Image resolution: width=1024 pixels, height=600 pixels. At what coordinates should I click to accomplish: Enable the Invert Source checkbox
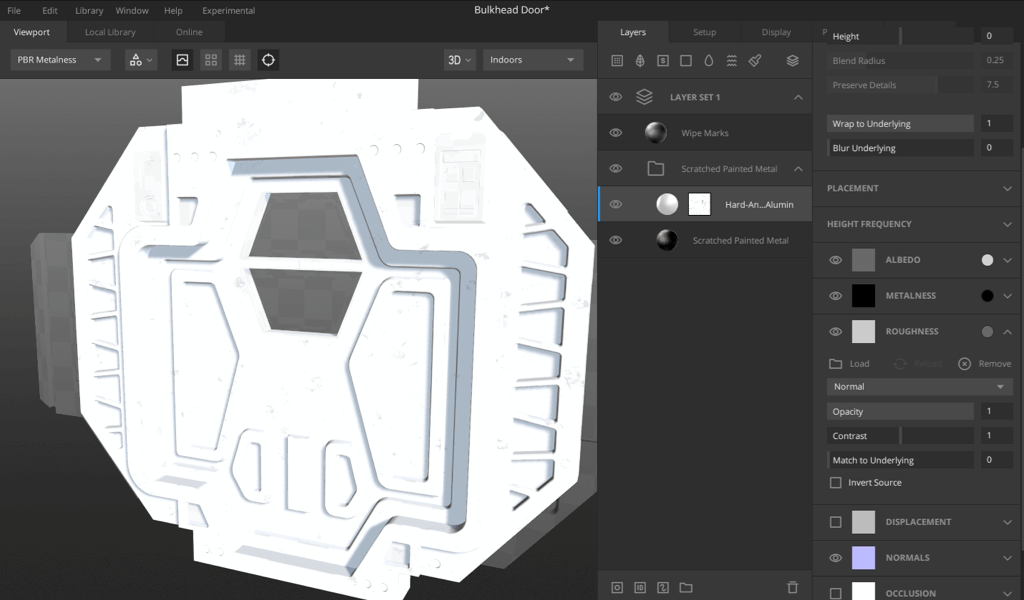[x=836, y=483]
